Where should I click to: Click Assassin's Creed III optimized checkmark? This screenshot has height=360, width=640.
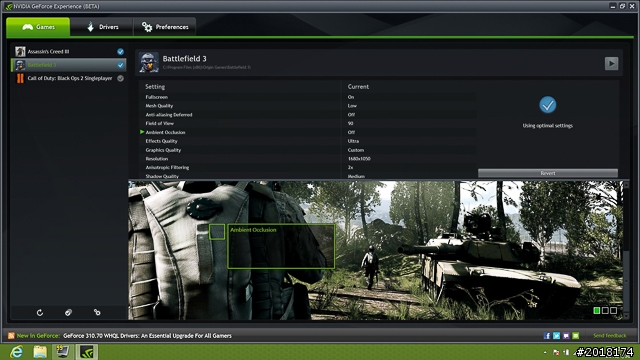pos(120,51)
